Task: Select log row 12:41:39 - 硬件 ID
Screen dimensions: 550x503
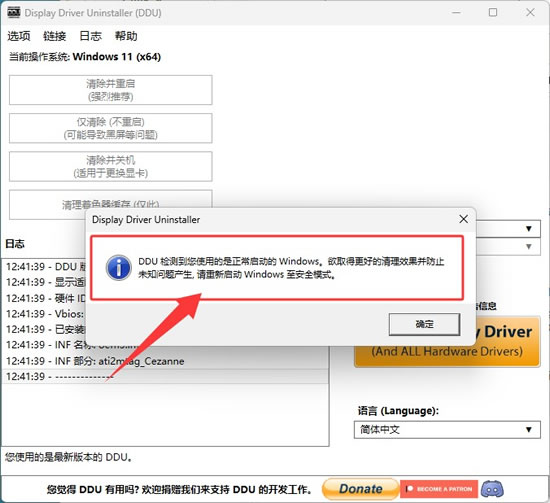Action: coord(45,298)
